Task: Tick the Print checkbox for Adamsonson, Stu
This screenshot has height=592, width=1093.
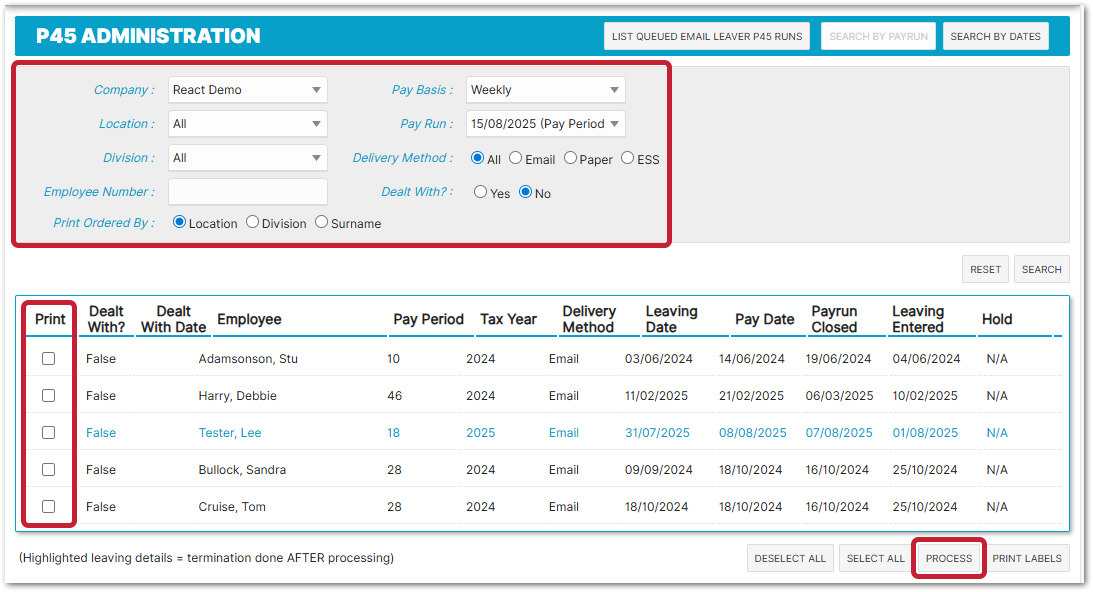Action: point(48,359)
